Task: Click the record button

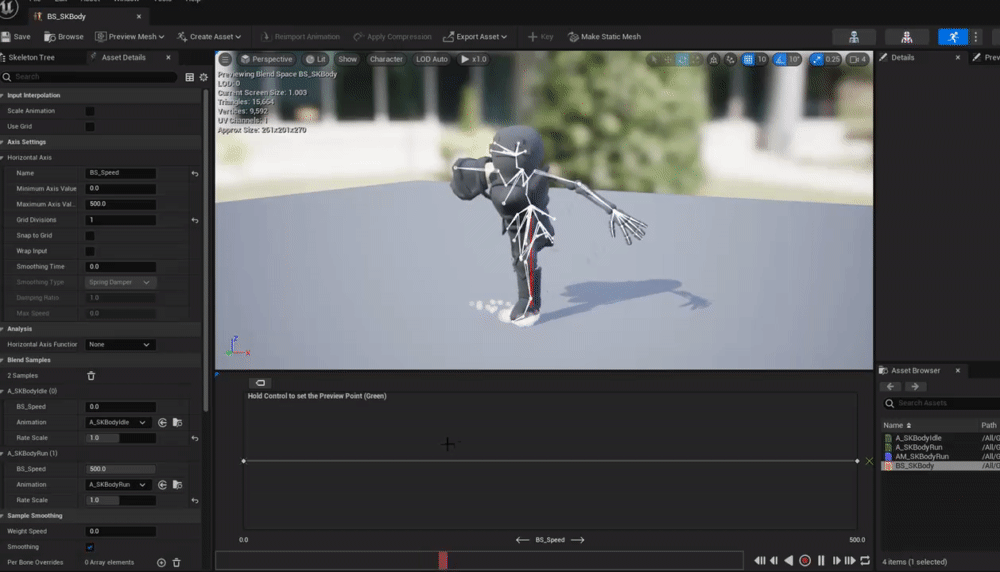Action: [805, 561]
